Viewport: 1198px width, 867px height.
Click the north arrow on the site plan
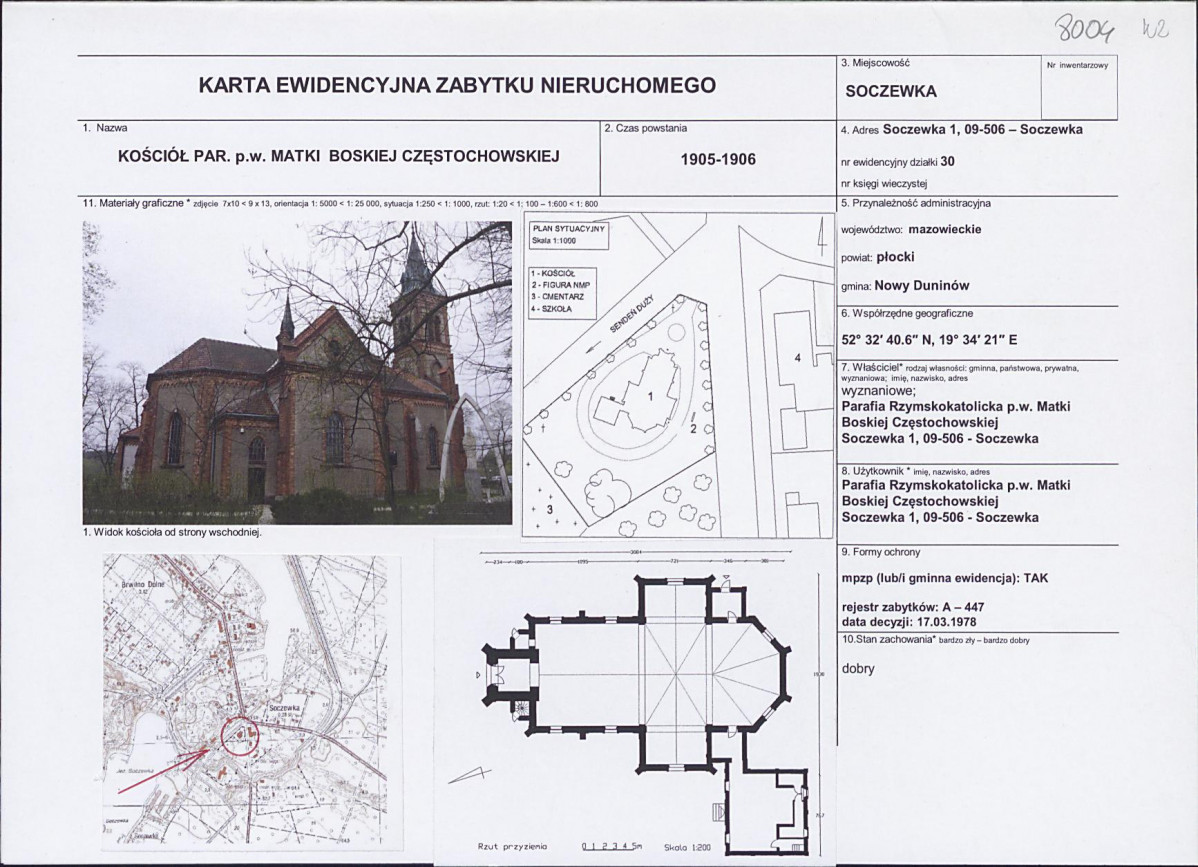pyautogui.click(x=822, y=238)
